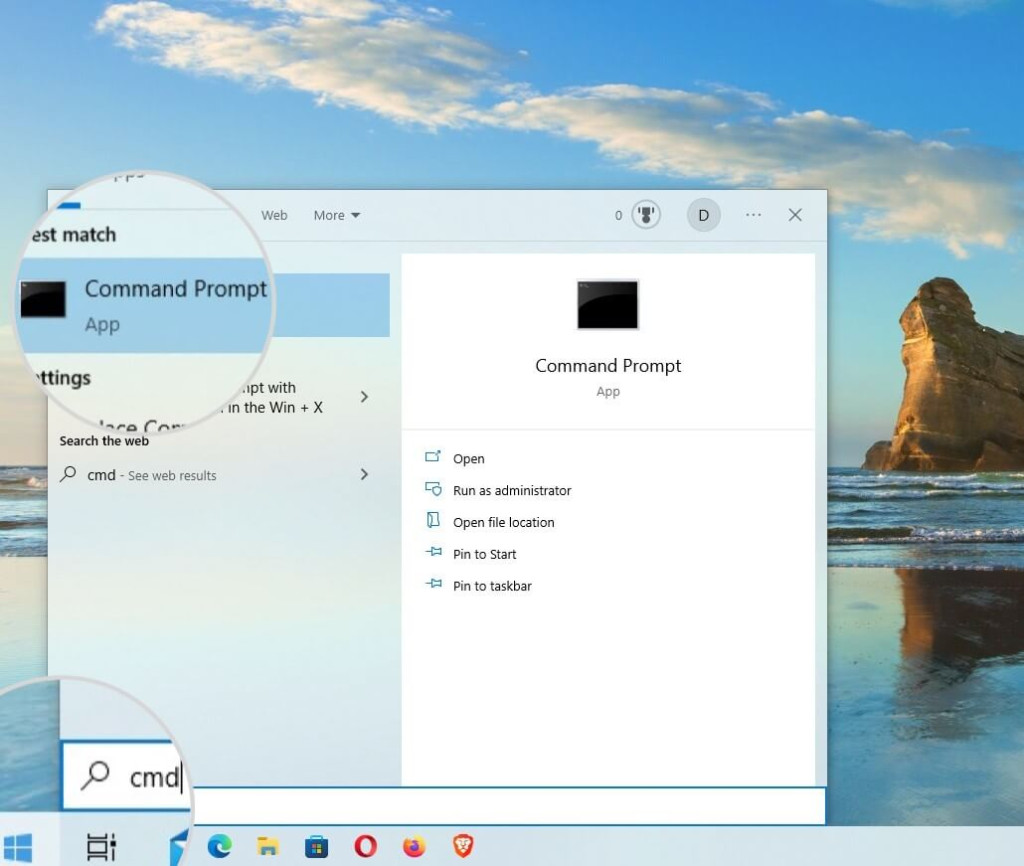Click the search magnifier beside cmd web result

(68, 474)
